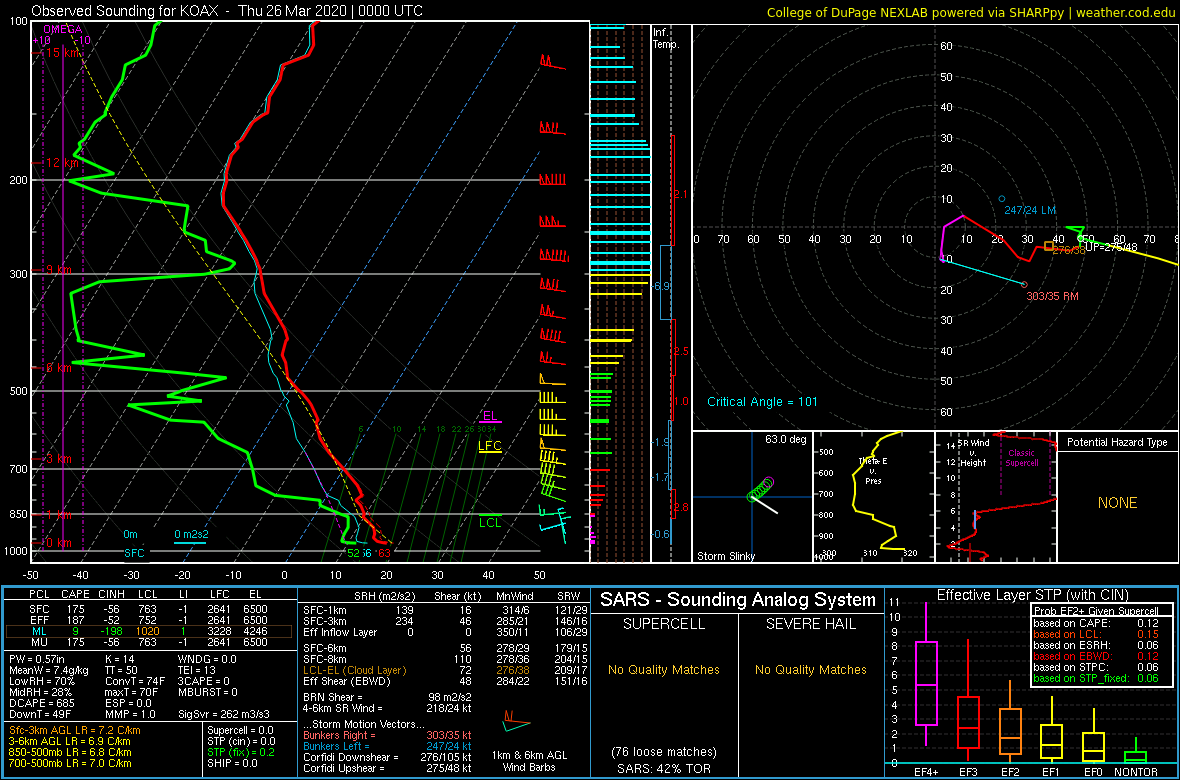Click the green LCL label on skew-T
This screenshot has height=780, width=1180.
tap(491, 523)
